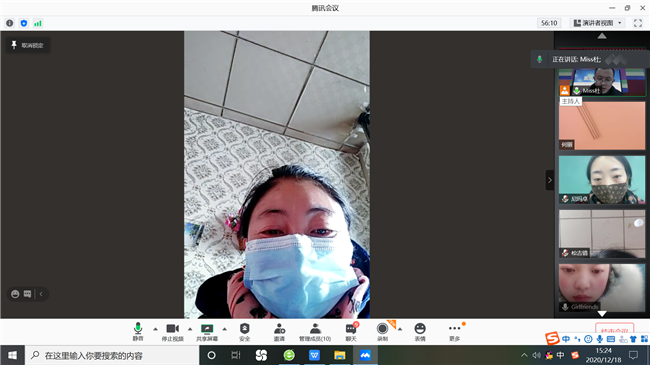Open the 更多 more options menu
The image size is (650, 365).
(454, 331)
